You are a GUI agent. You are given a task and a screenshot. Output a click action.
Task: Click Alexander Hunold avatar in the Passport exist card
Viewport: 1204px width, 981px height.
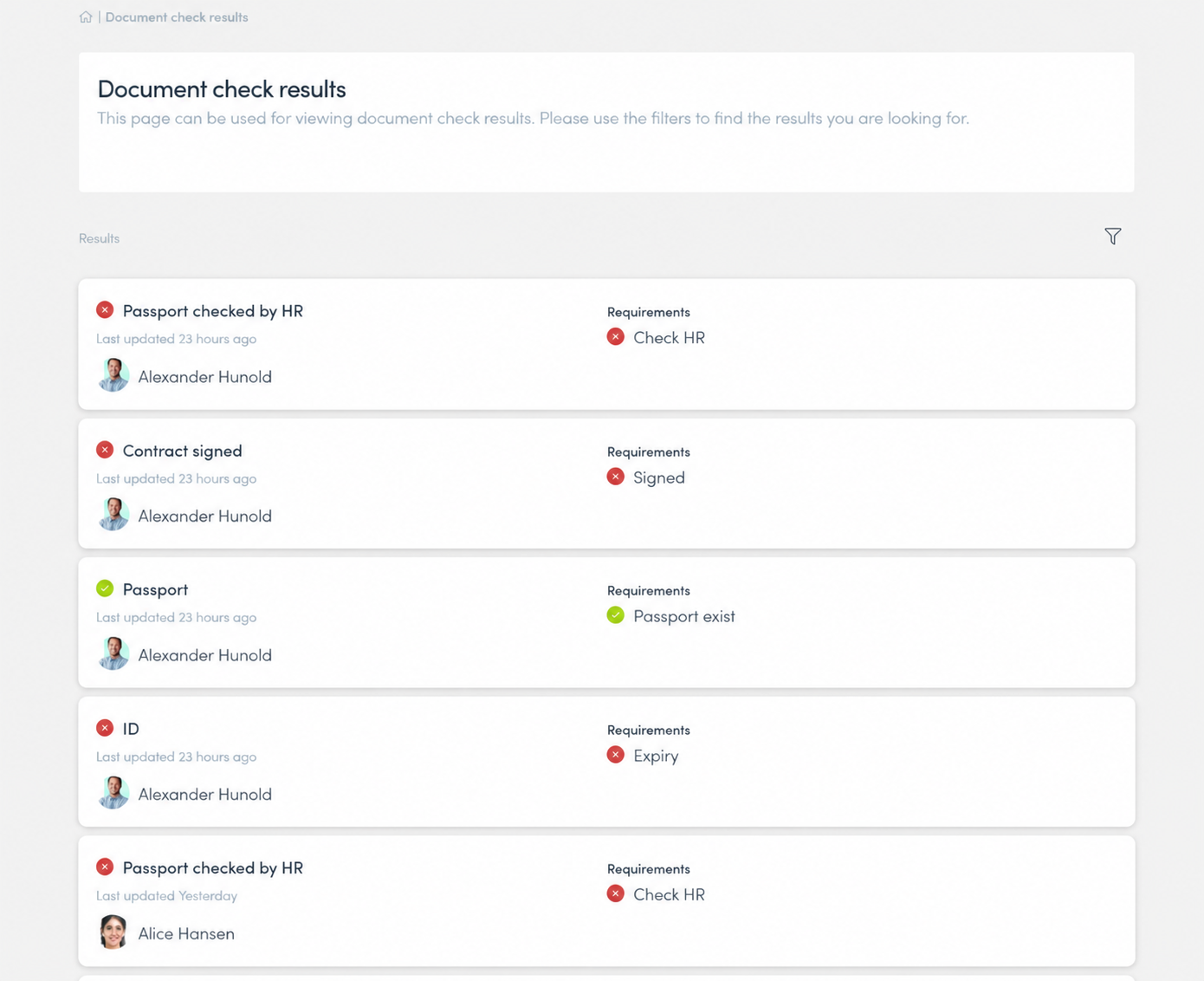pos(113,653)
